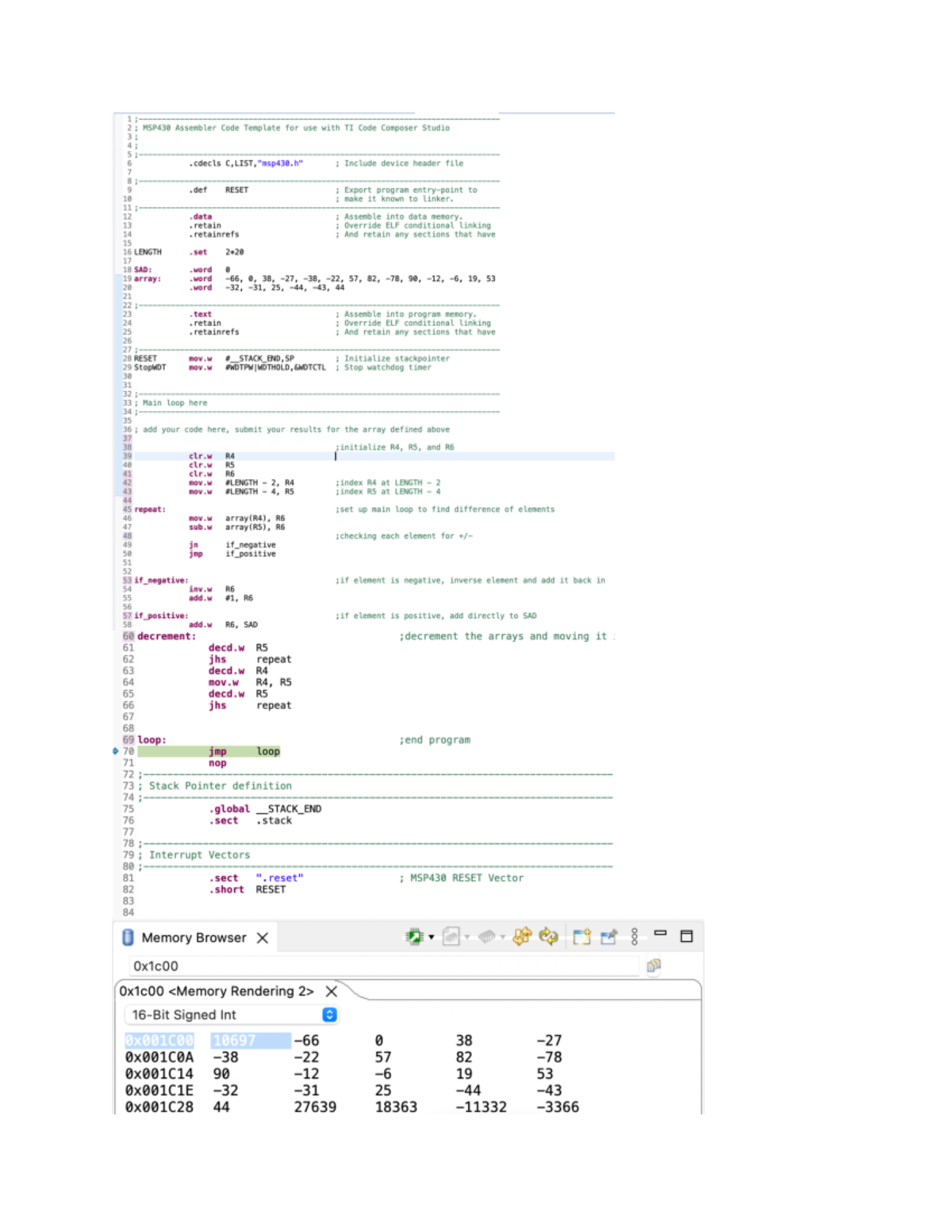
Task: Click the 'RESET' label on line 28
Action: [x=146, y=359]
